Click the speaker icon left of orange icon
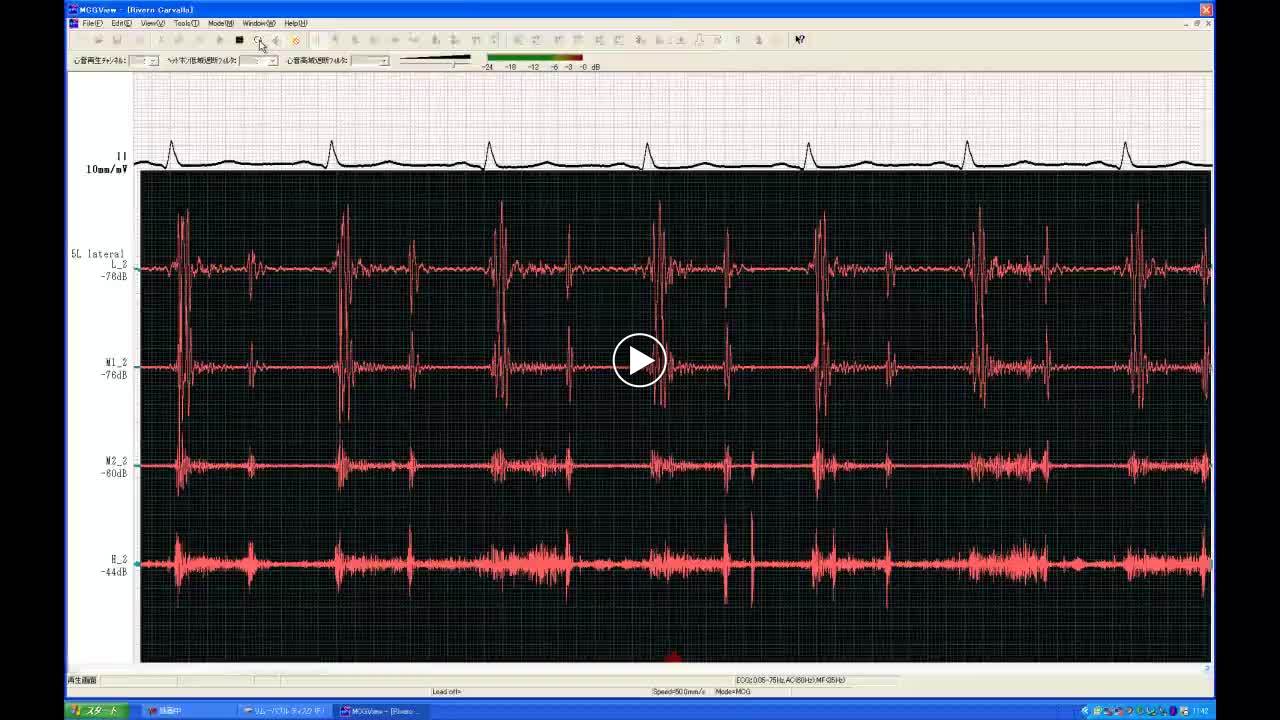This screenshot has width=1280, height=720. [277, 40]
